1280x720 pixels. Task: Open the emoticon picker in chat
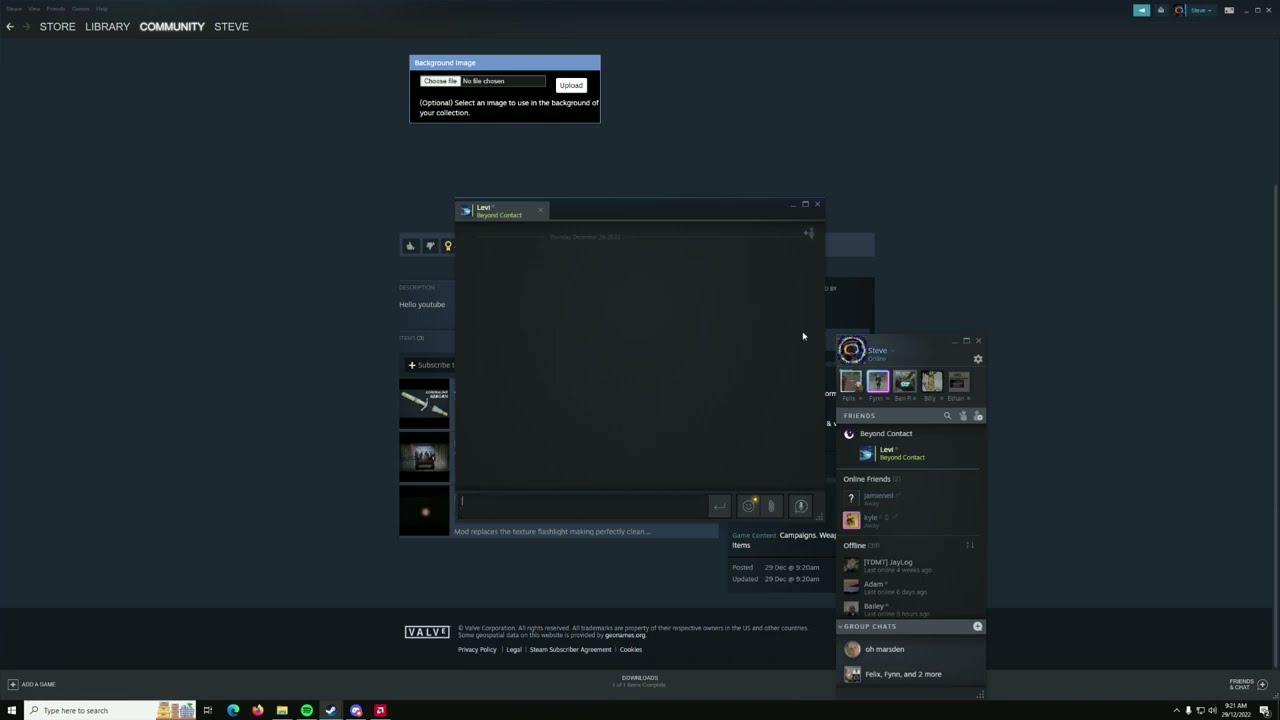point(748,506)
